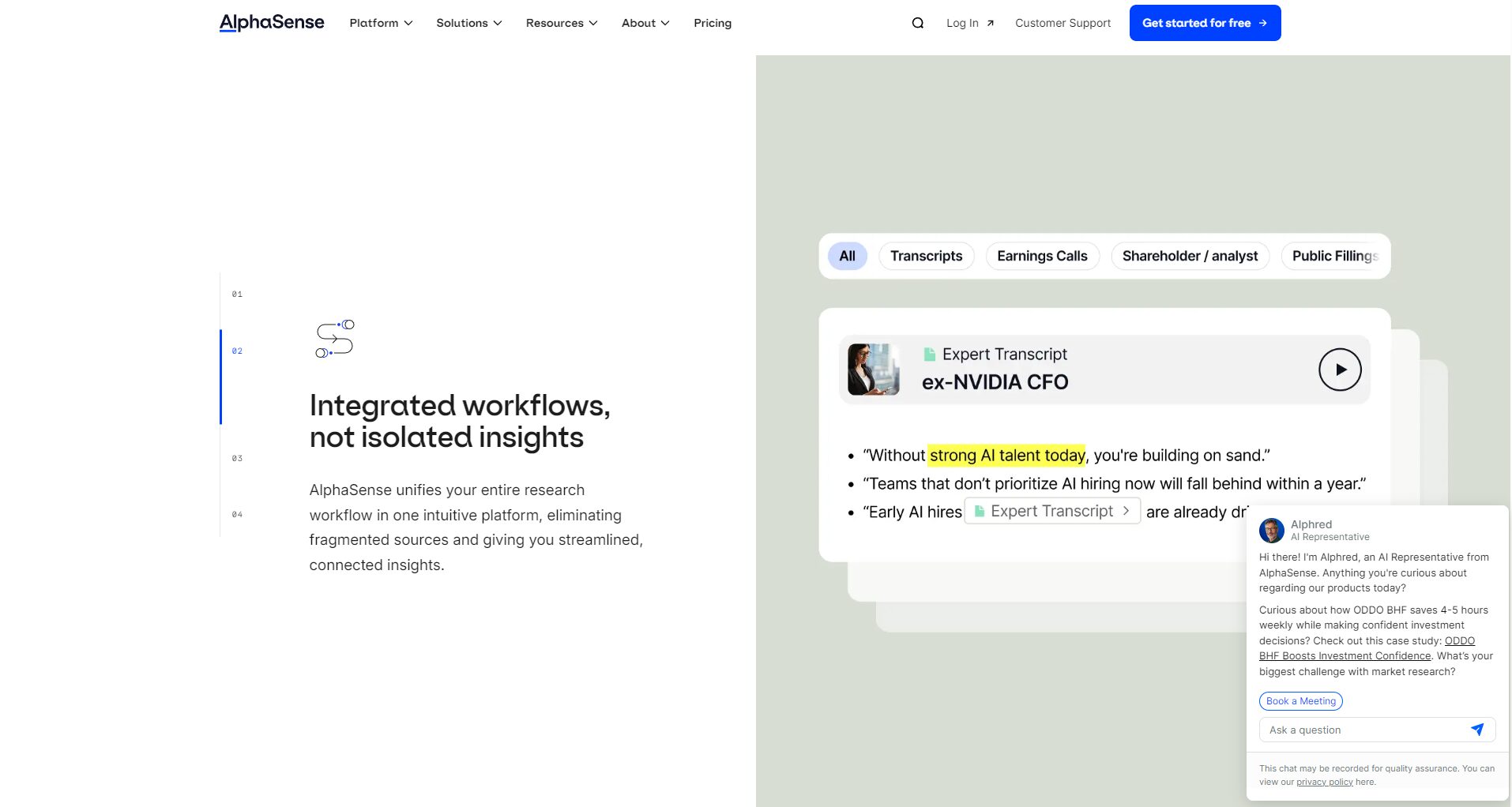The height and width of the screenshot is (807, 1512).
Task: Click Get started for free button
Action: 1204,23
